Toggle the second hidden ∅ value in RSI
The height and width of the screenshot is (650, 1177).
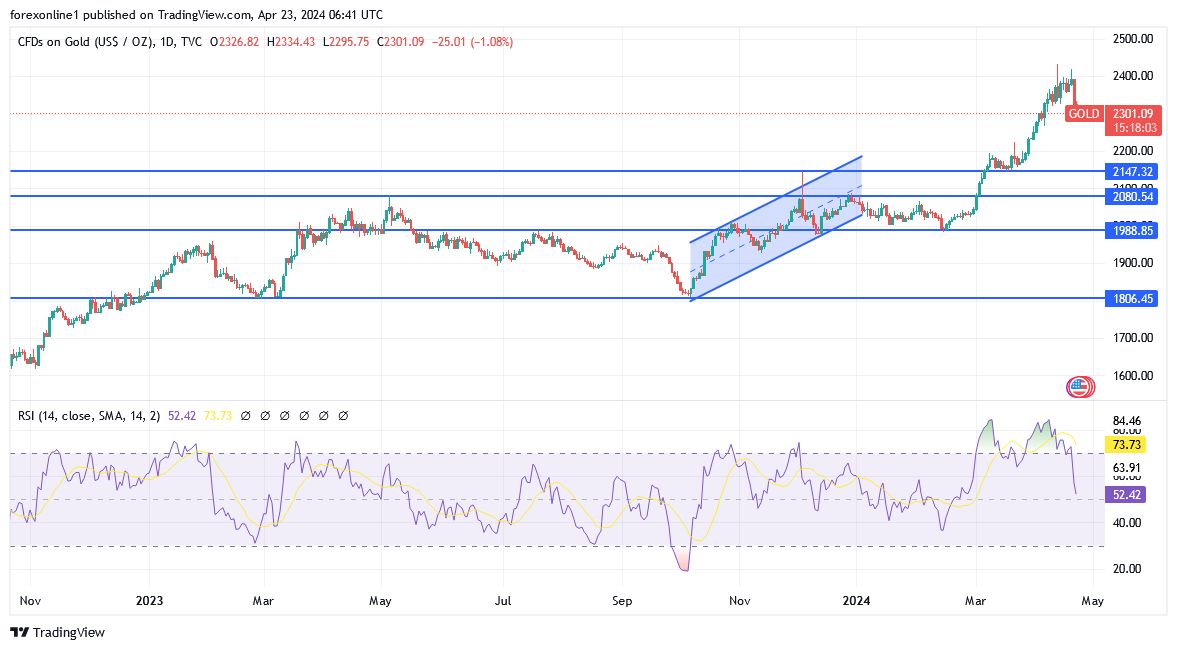266,415
